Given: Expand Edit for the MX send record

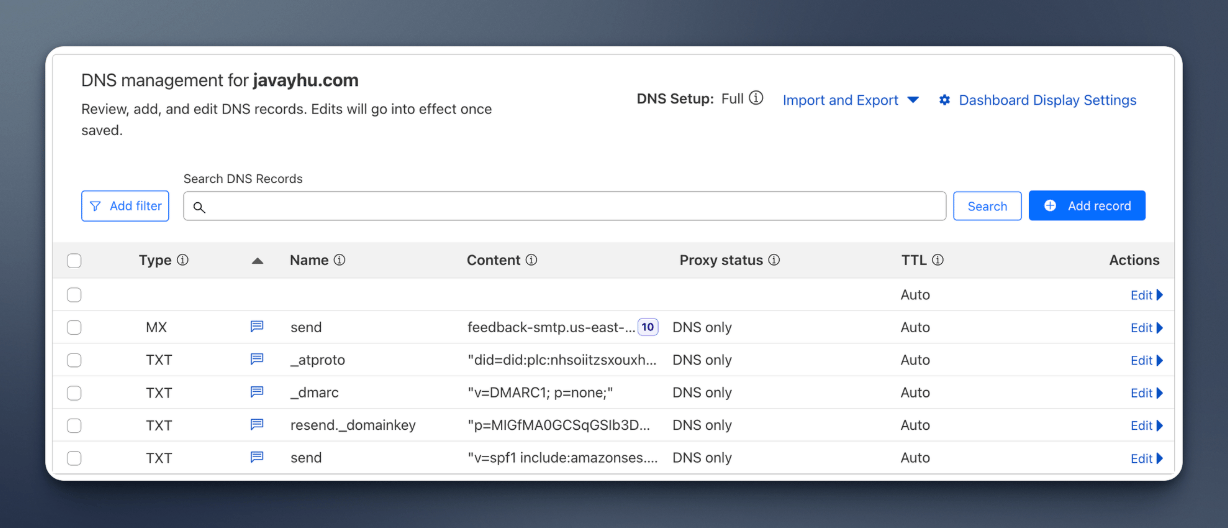Looking at the screenshot, I should (x=1146, y=328).
